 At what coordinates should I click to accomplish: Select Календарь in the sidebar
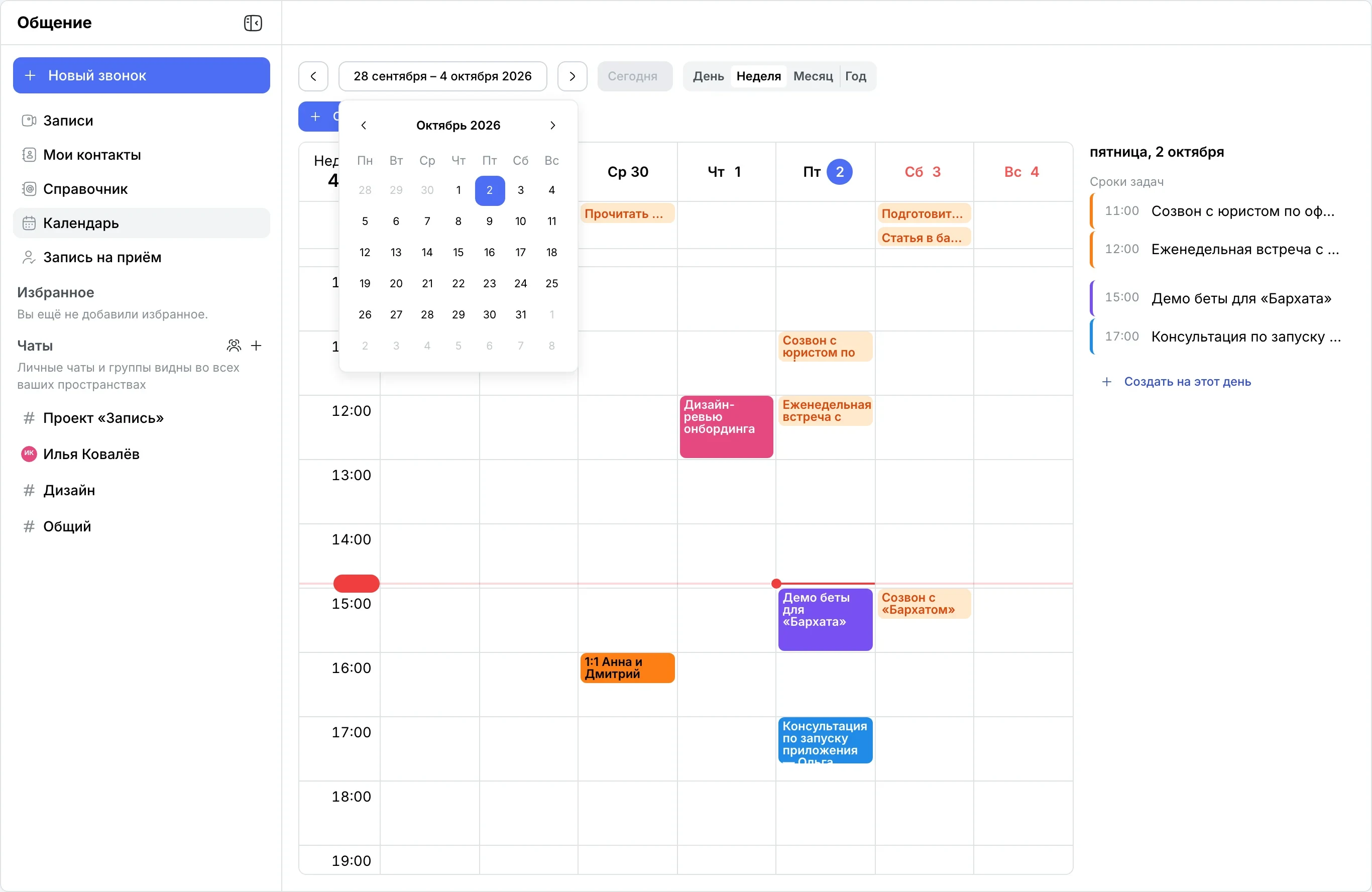tap(141, 223)
